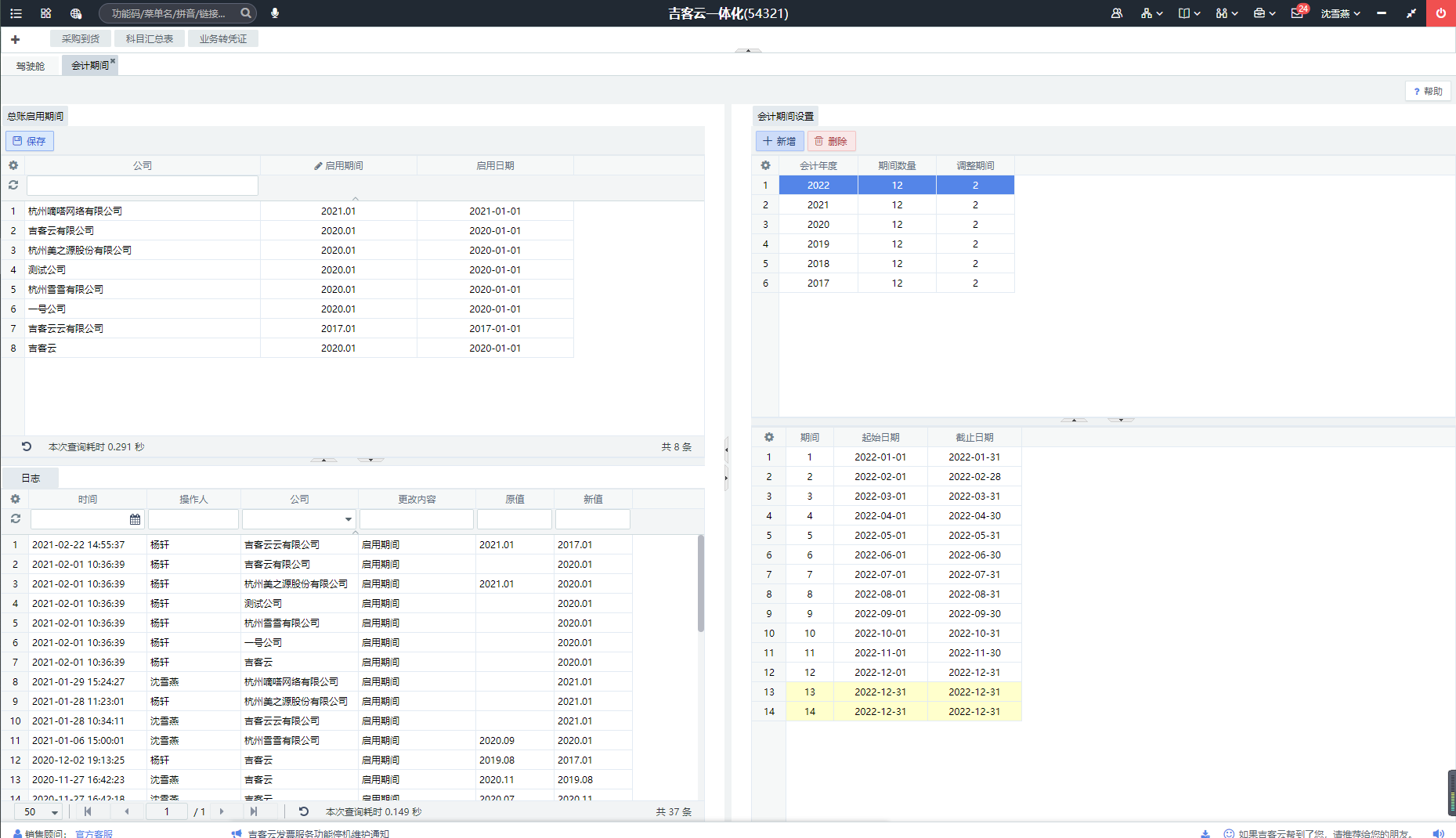The image size is (1456, 838).
Task: Open the 科目汇总表 shortcut tab
Action: pos(150,38)
